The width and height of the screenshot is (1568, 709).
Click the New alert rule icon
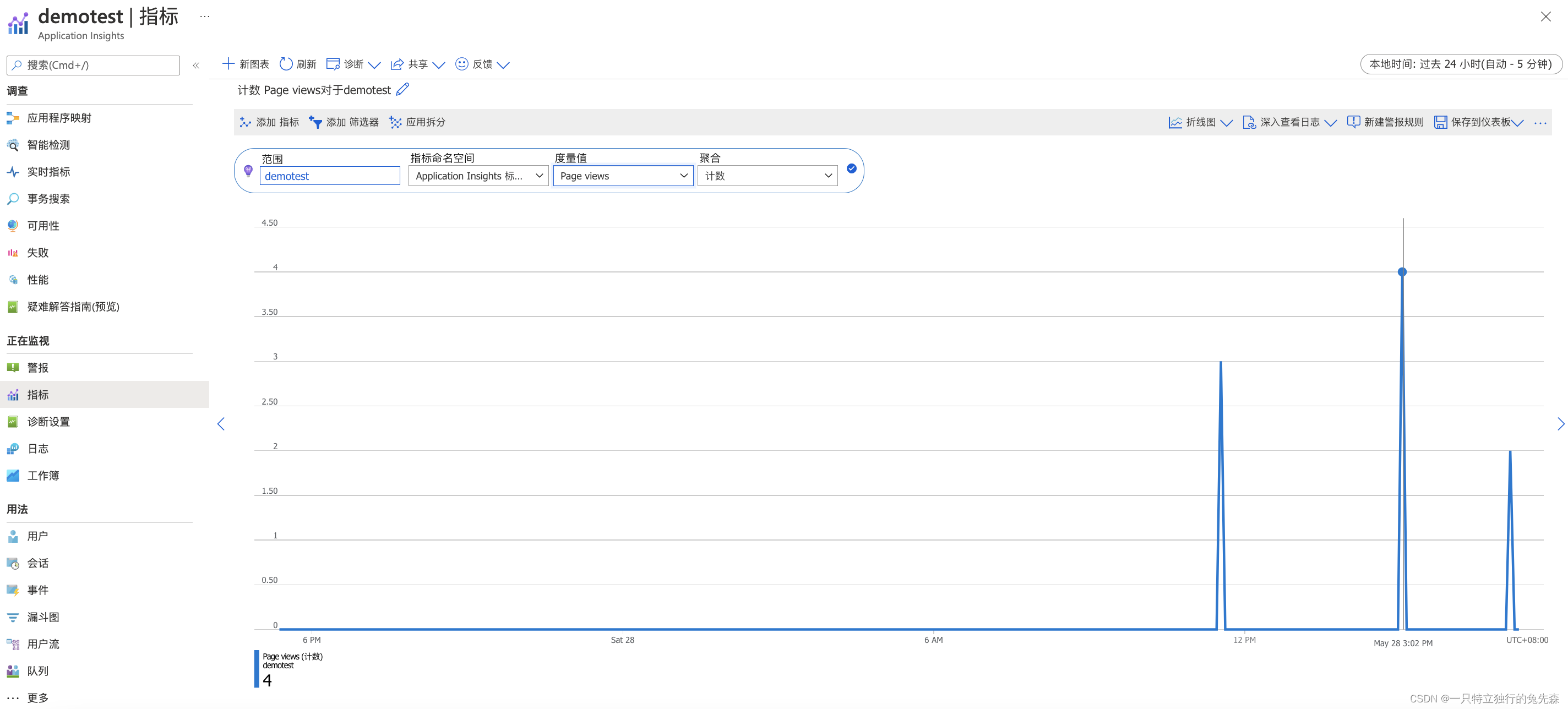(1353, 122)
